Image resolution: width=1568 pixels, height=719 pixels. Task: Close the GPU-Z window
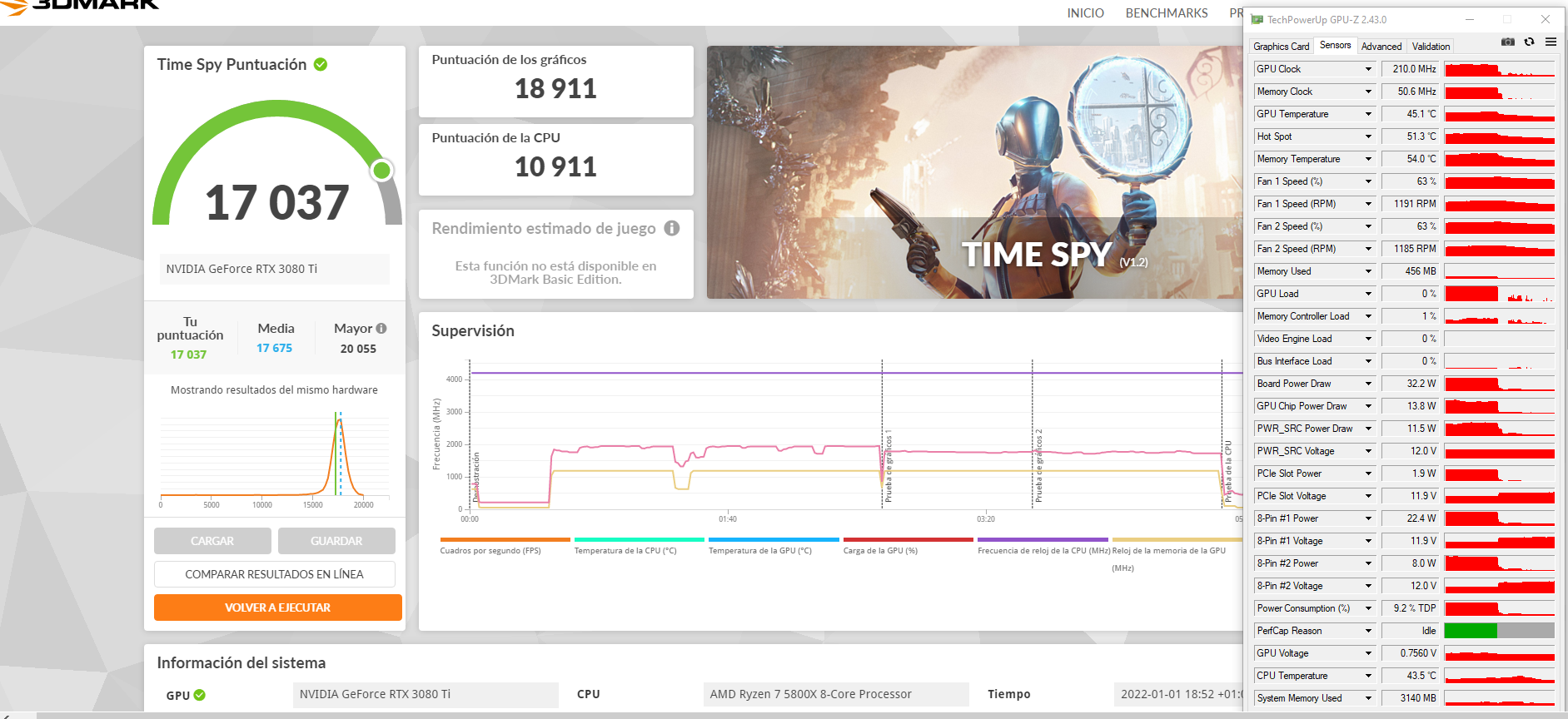1546,19
